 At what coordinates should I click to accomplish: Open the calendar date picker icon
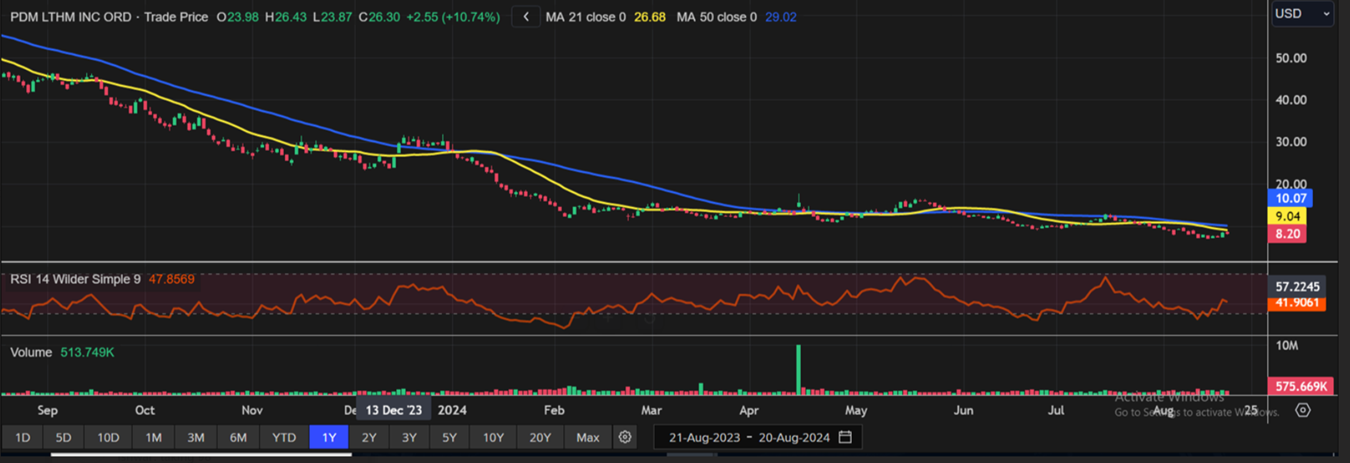coord(846,437)
